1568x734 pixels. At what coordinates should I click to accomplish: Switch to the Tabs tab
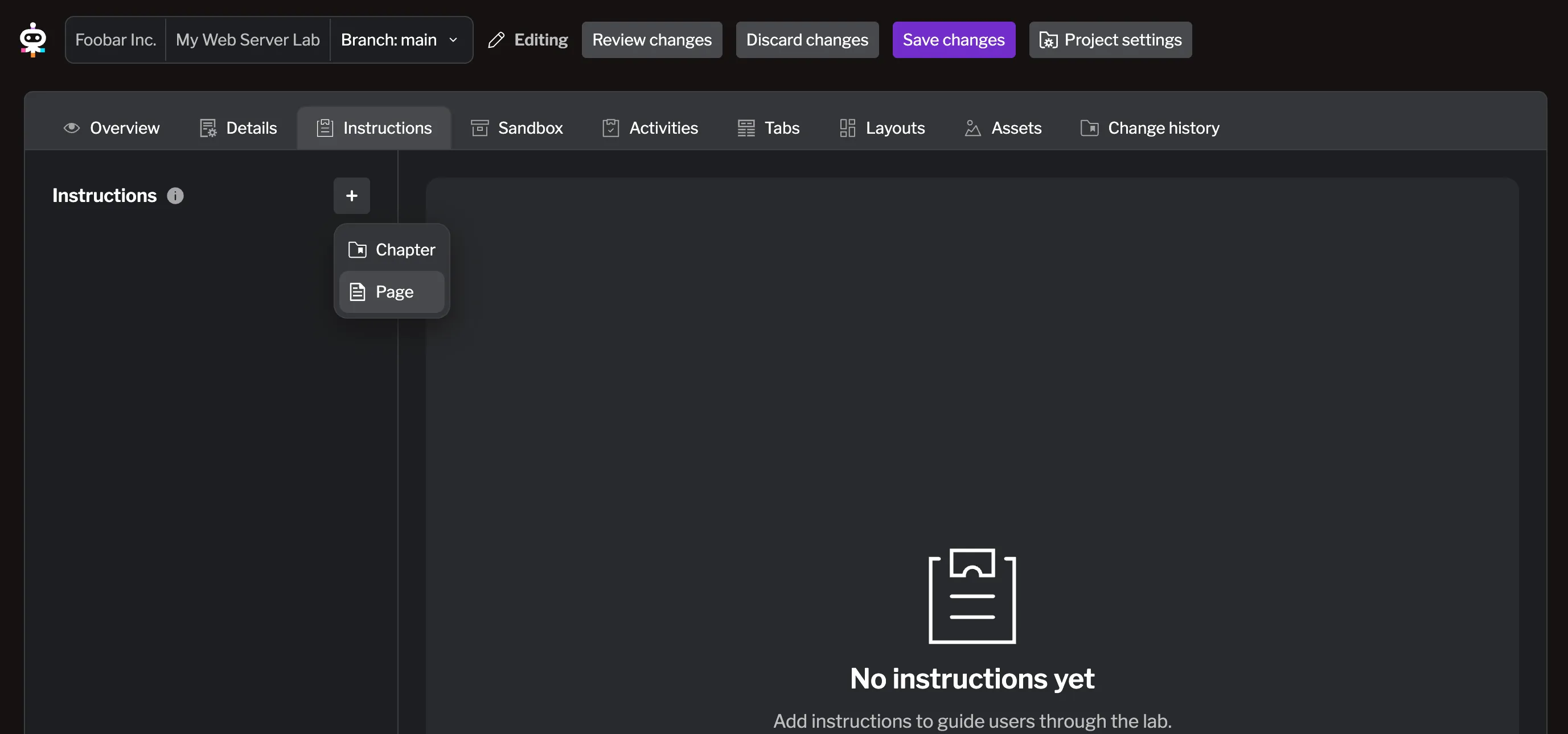pos(768,127)
